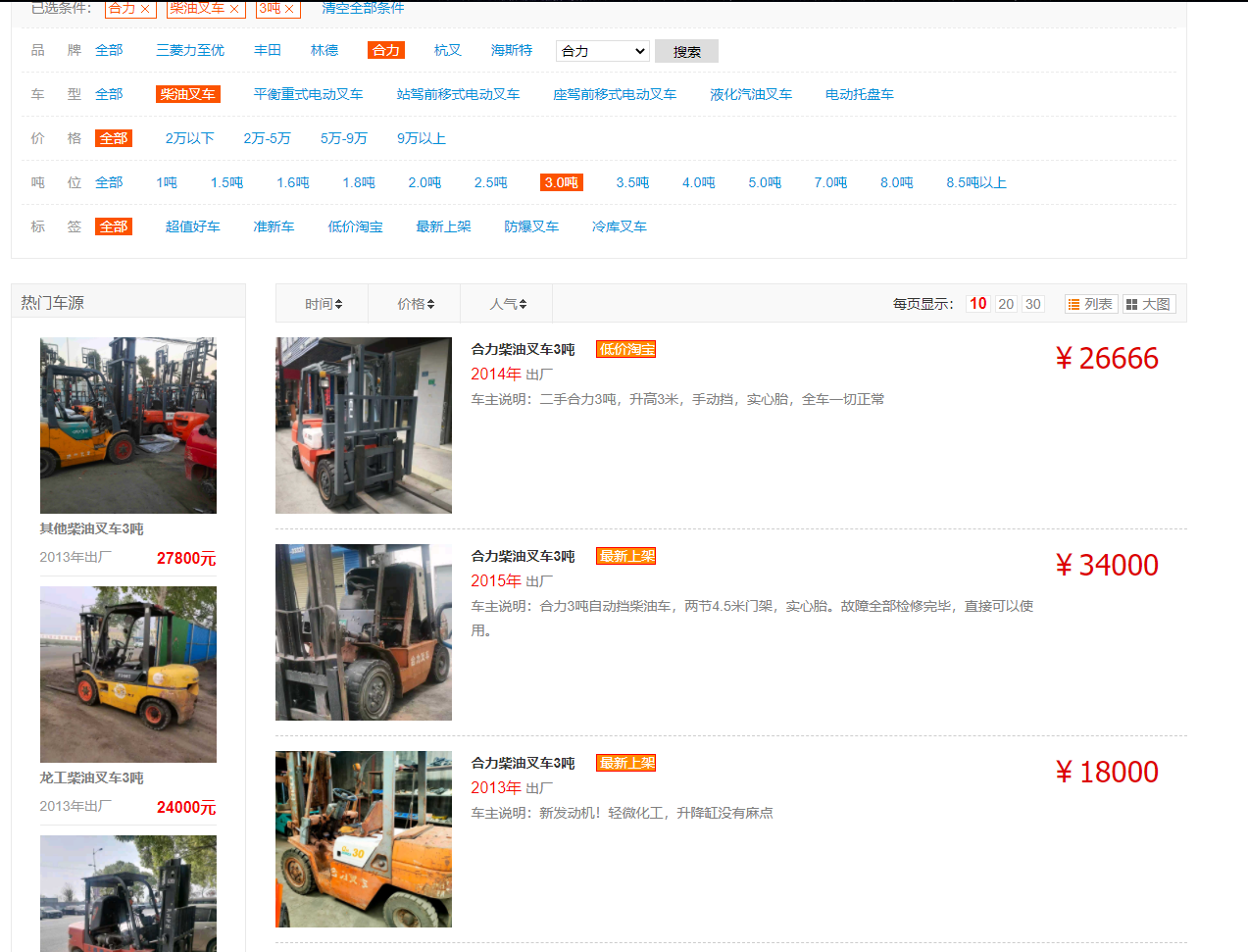Select the 2万-5万 price range

click(x=268, y=138)
